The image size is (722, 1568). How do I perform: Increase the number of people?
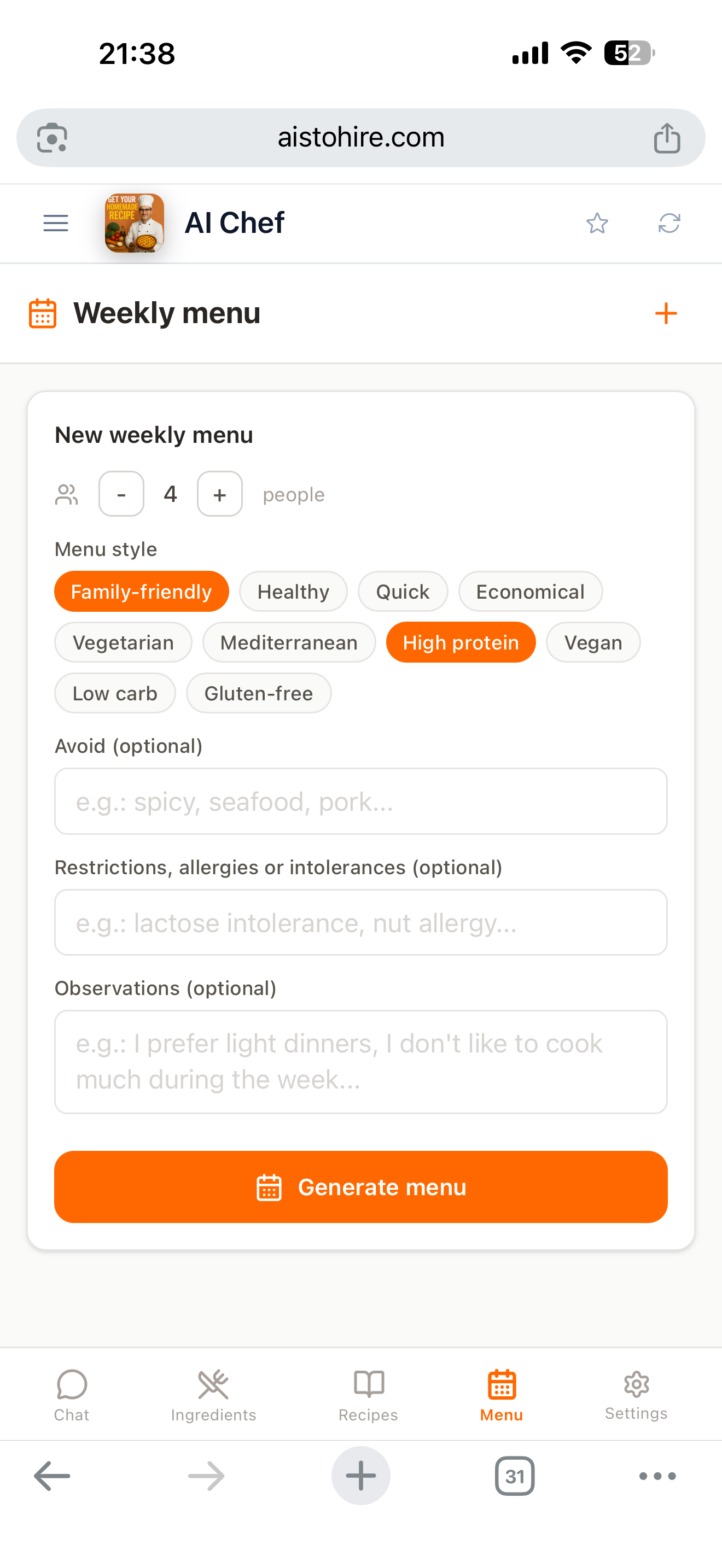(x=220, y=494)
